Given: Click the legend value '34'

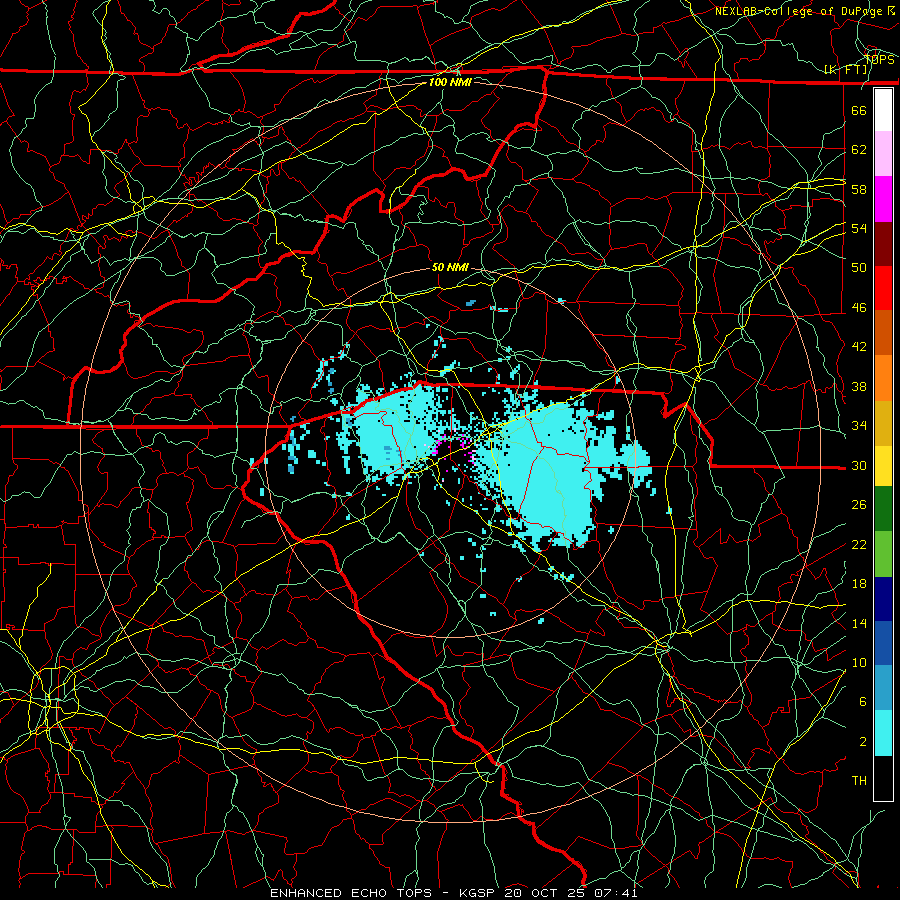Looking at the screenshot, I should pos(859,425).
